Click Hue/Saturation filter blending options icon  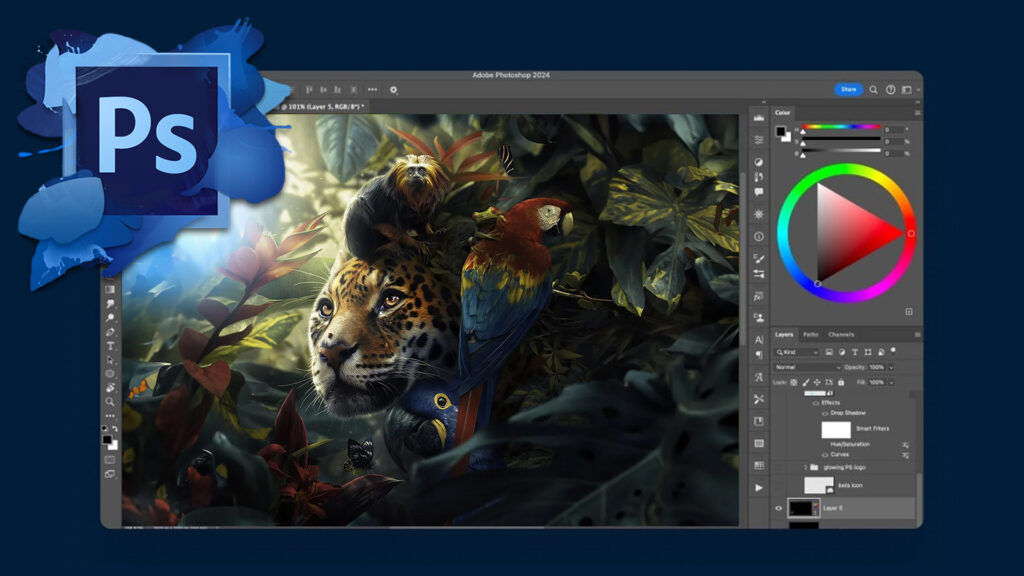click(x=905, y=445)
